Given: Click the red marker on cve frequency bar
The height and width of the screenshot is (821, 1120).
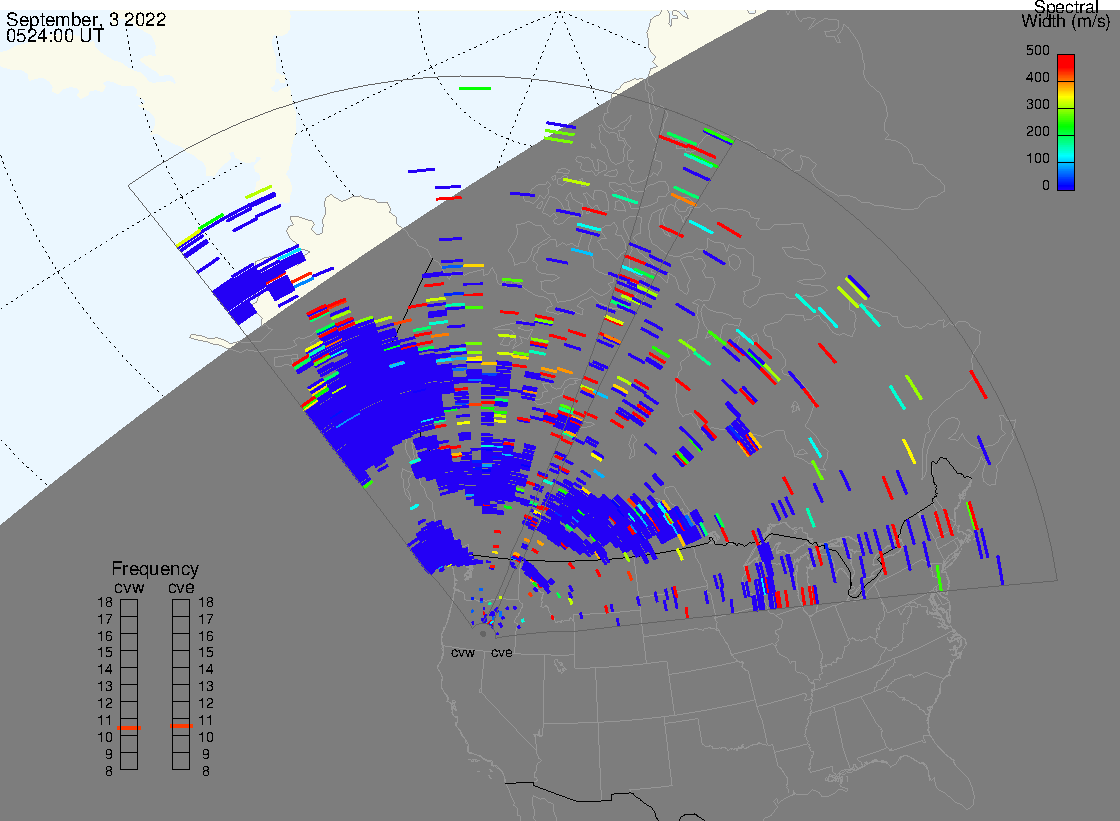Looking at the screenshot, I should click(x=181, y=726).
